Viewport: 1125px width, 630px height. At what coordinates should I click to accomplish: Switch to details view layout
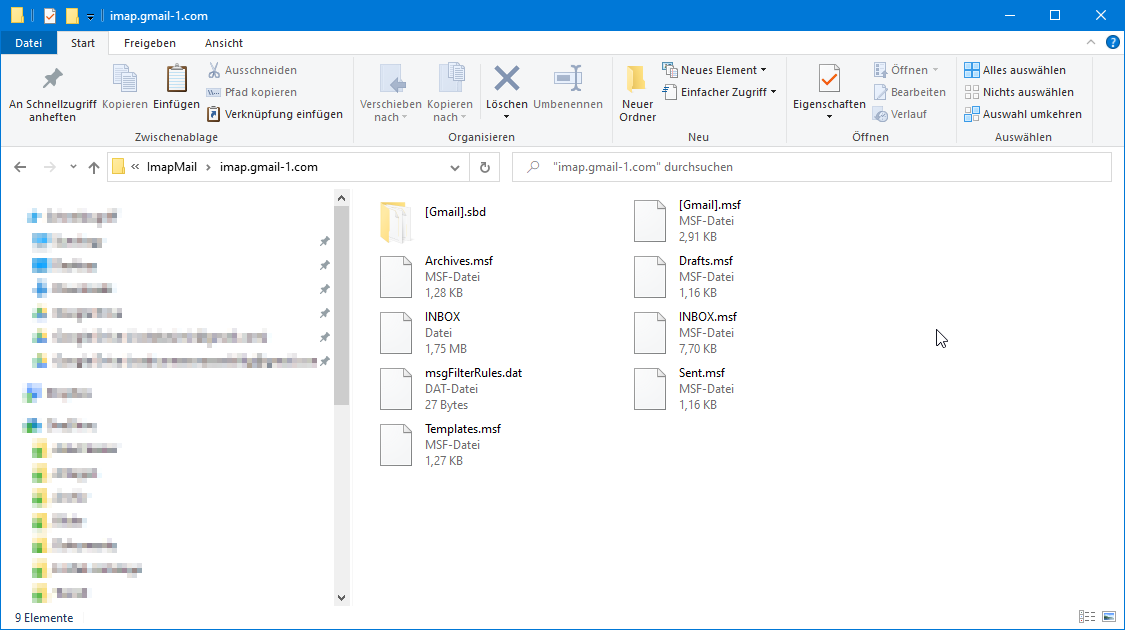(1087, 617)
